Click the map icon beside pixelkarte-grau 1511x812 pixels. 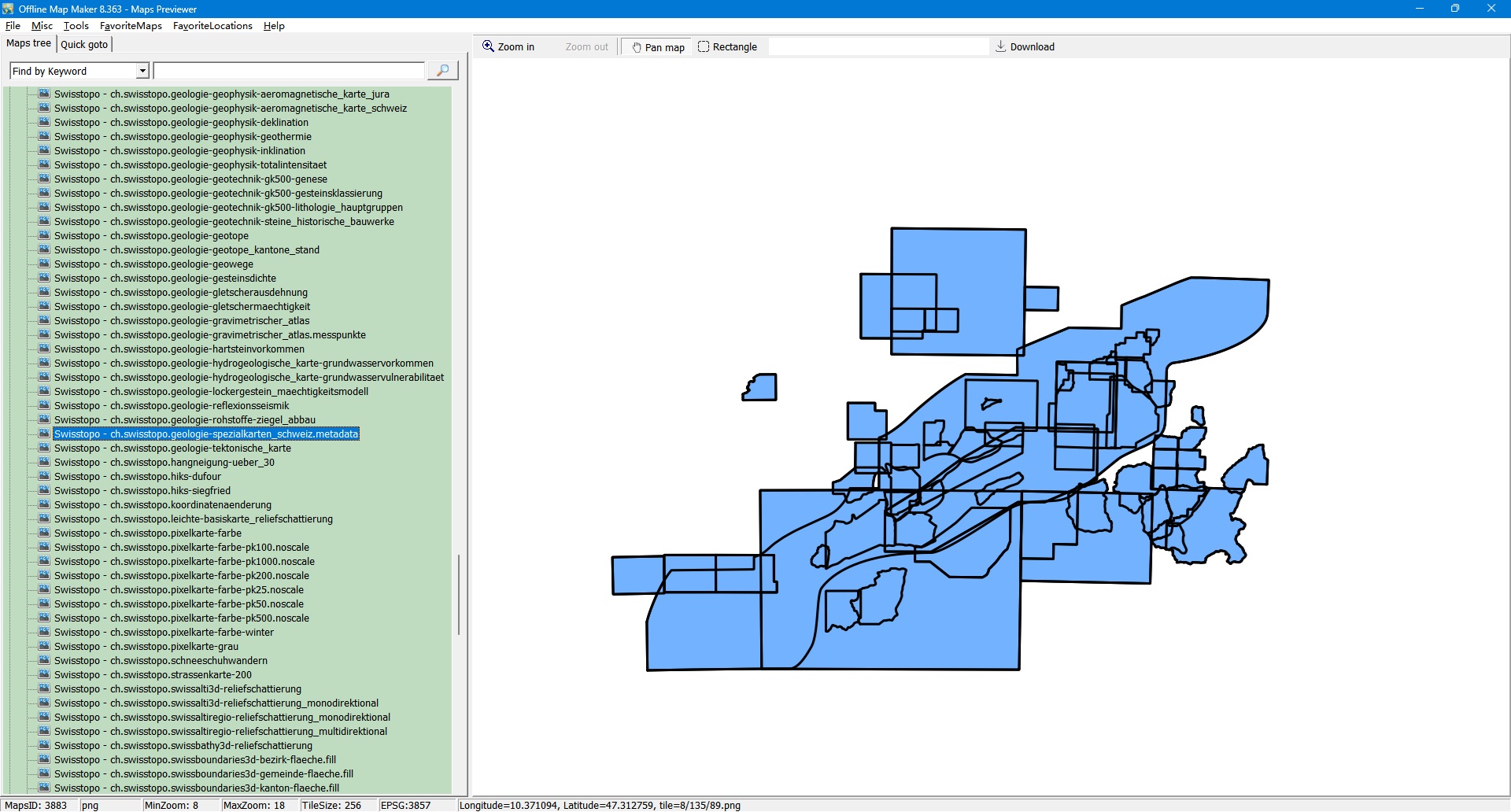coord(44,647)
